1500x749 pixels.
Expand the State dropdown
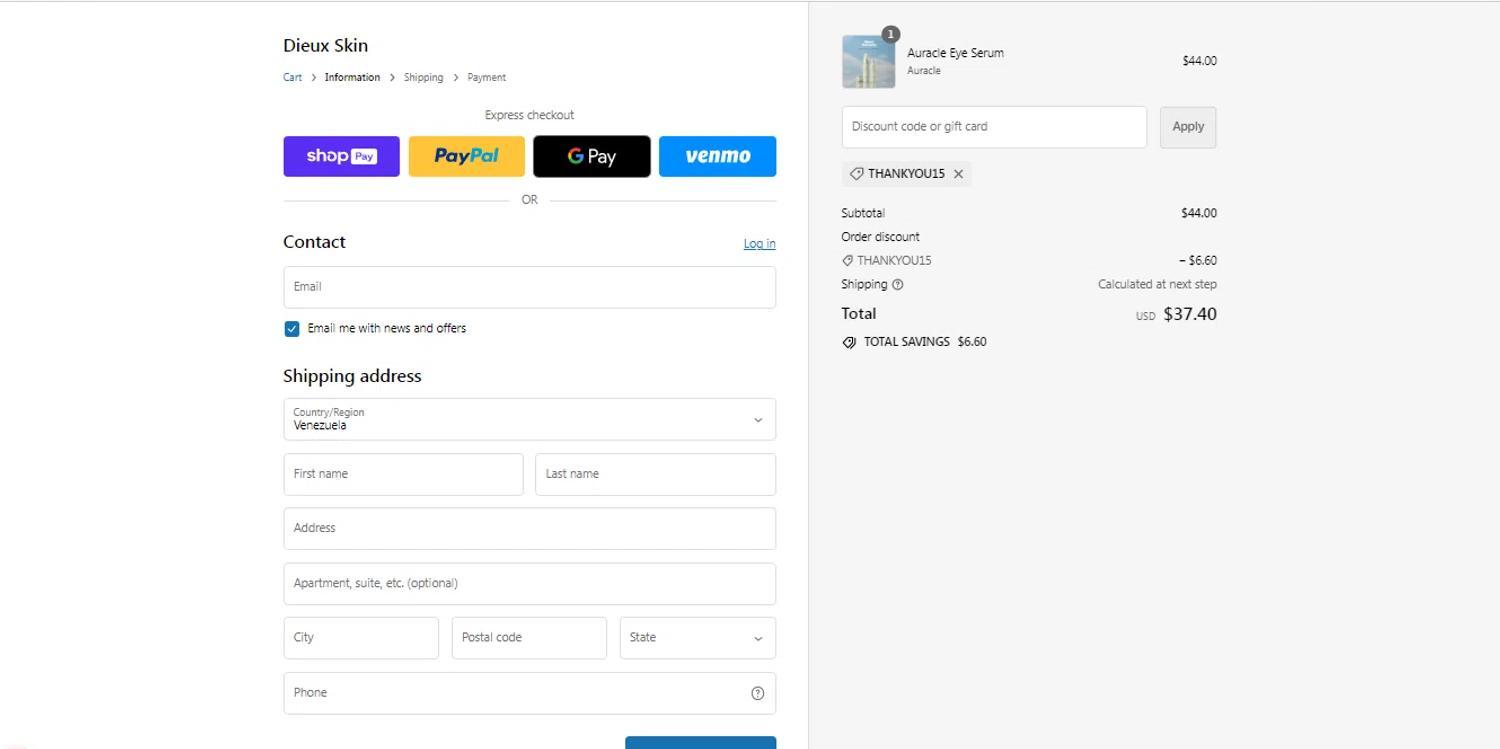697,637
